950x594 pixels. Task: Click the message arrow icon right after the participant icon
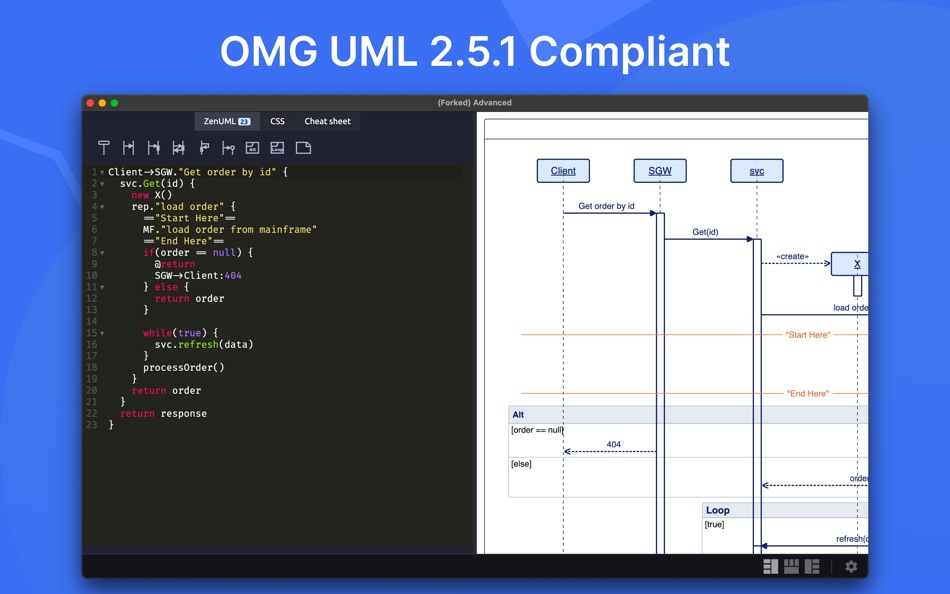coord(128,148)
